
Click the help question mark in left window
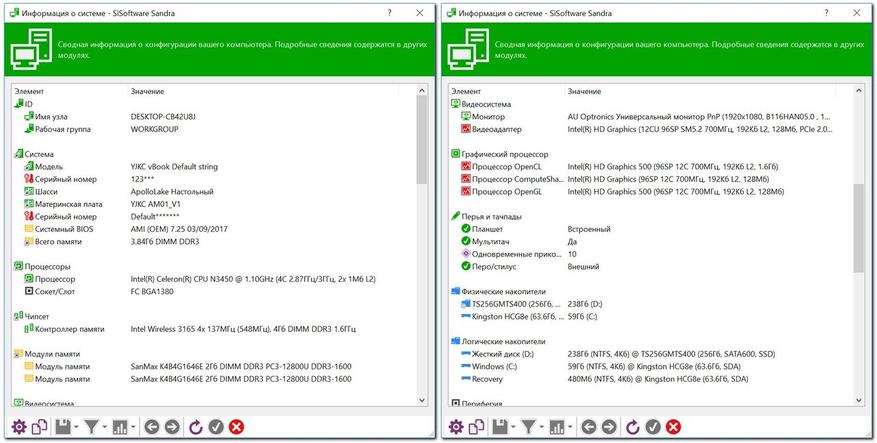pos(390,13)
